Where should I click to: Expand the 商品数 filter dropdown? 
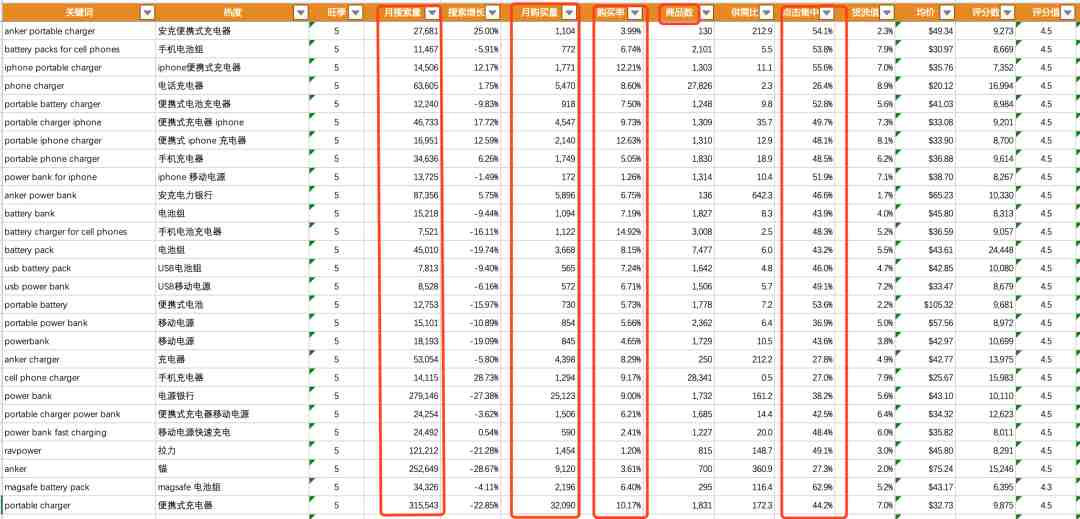[x=707, y=12]
